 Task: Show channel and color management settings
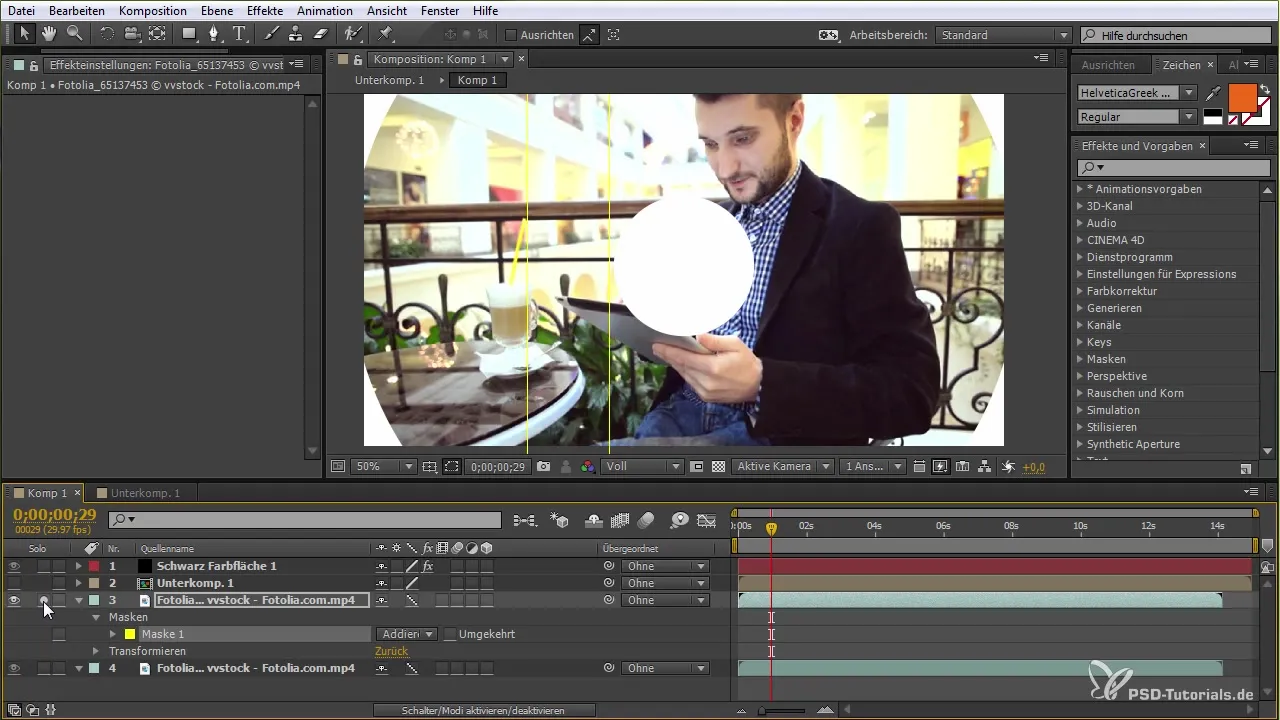(x=587, y=466)
